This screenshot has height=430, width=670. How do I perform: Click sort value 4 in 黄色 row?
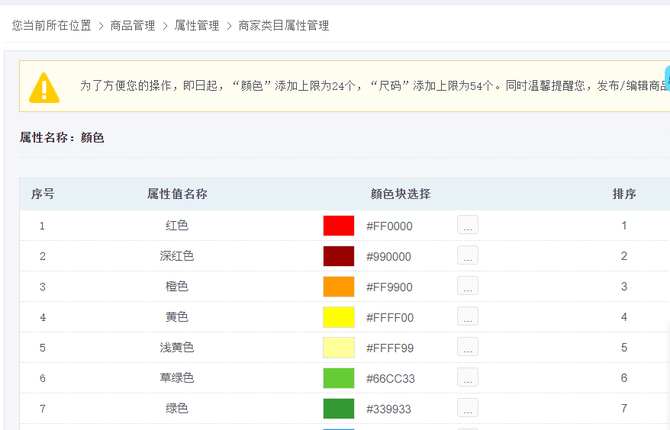tap(624, 317)
